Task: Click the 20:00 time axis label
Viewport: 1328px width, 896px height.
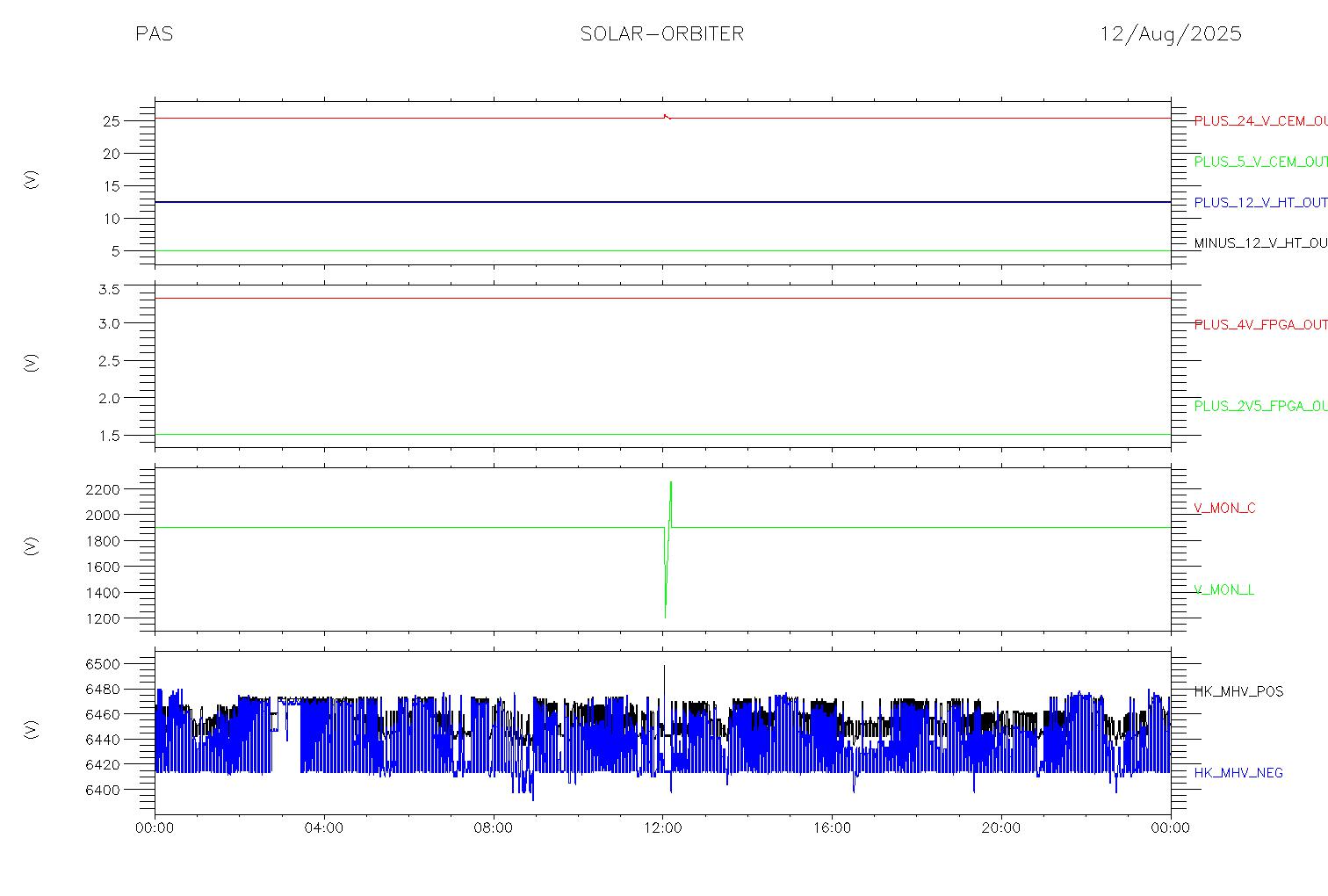Action: tap(1001, 828)
